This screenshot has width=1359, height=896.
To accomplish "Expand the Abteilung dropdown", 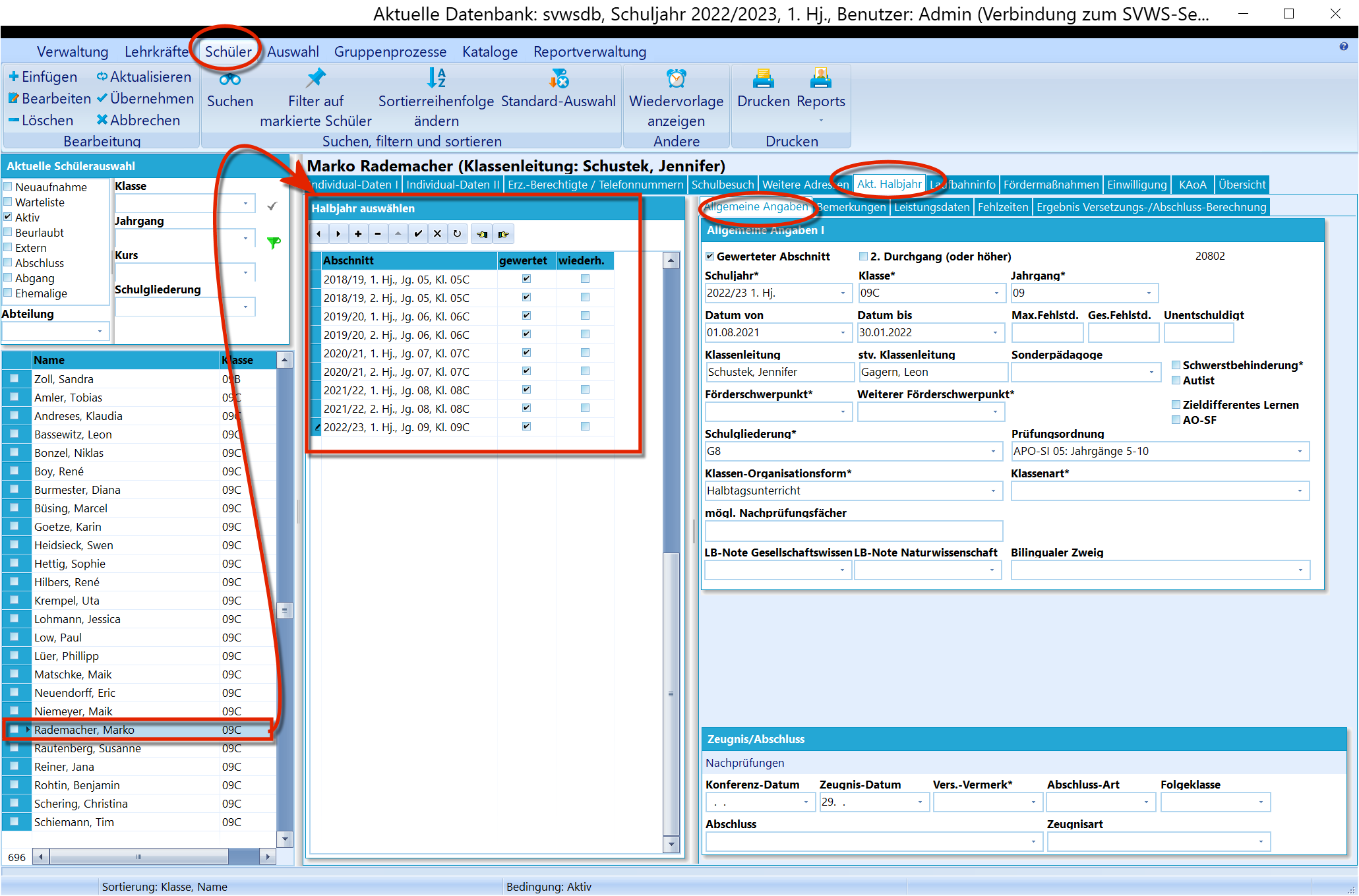I will [x=100, y=331].
